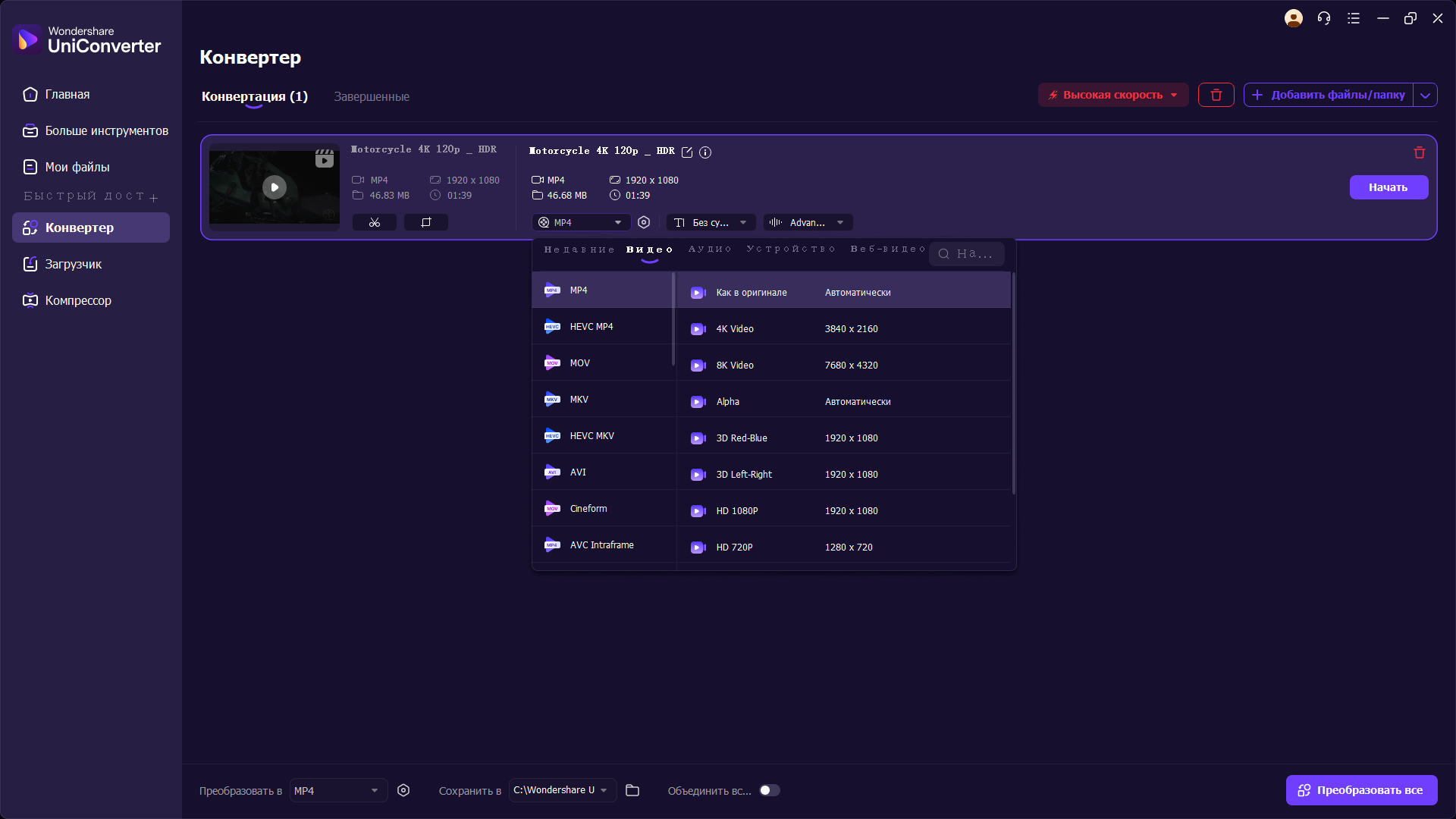Viewport: 1456px width, 819px height.
Task: Click the crop icon under video info
Action: coord(426,222)
